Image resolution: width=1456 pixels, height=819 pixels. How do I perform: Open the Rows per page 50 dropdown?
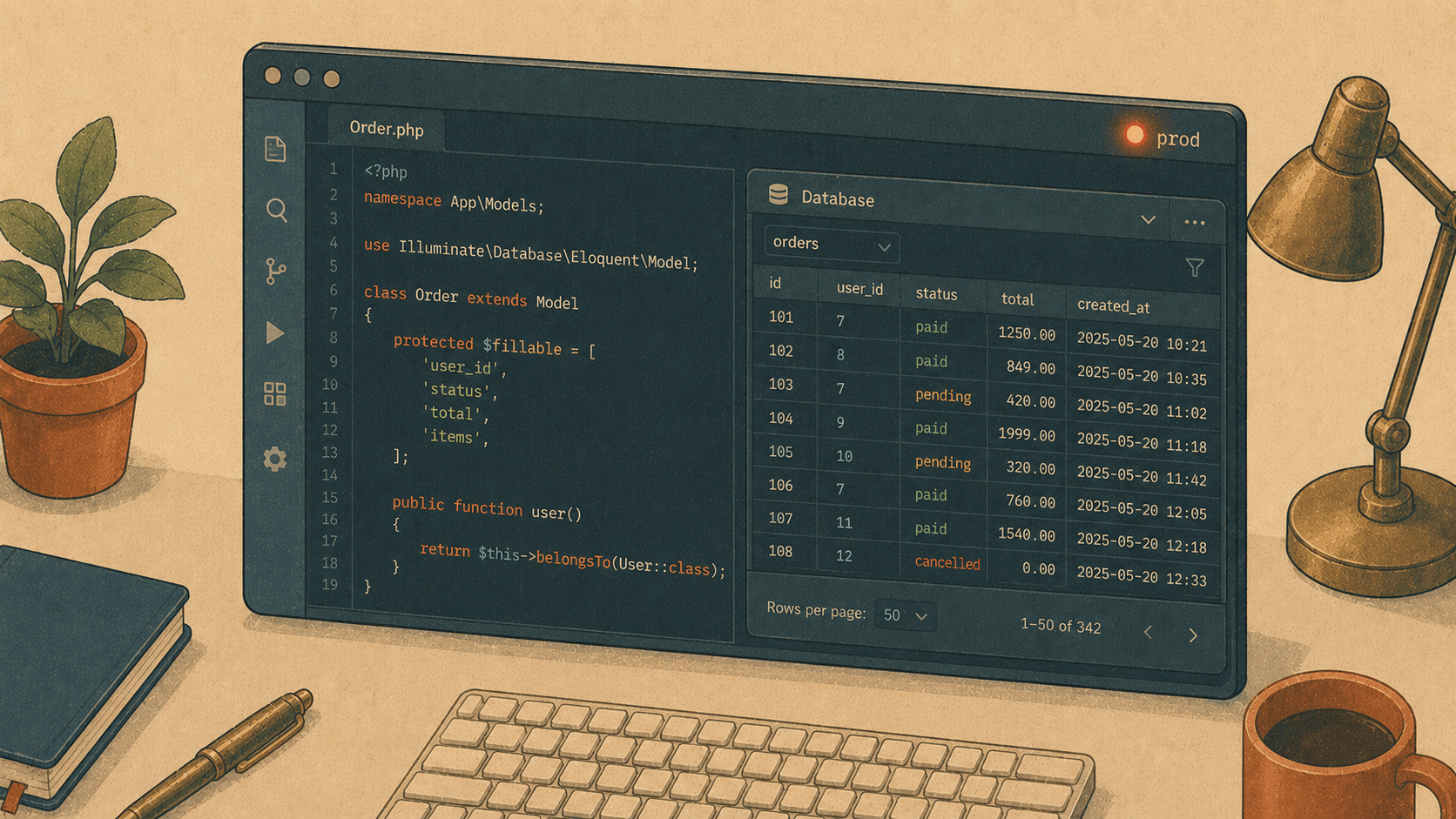click(x=906, y=615)
